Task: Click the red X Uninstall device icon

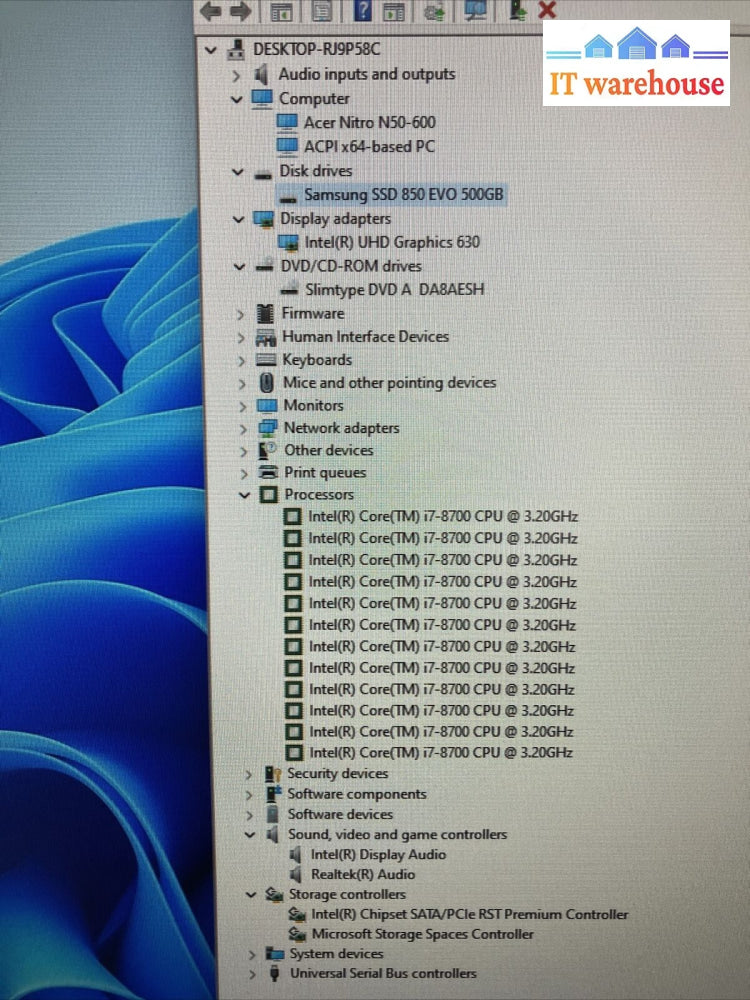Action: [x=546, y=11]
